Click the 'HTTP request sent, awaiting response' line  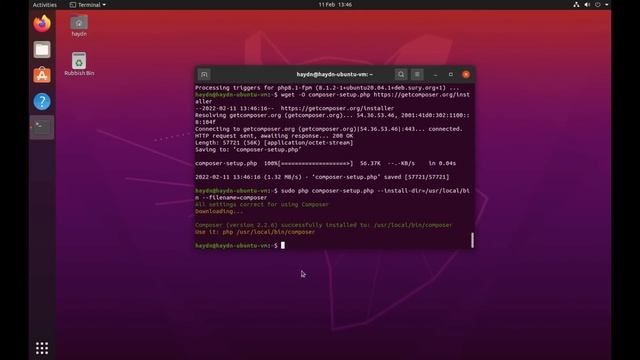(274, 136)
